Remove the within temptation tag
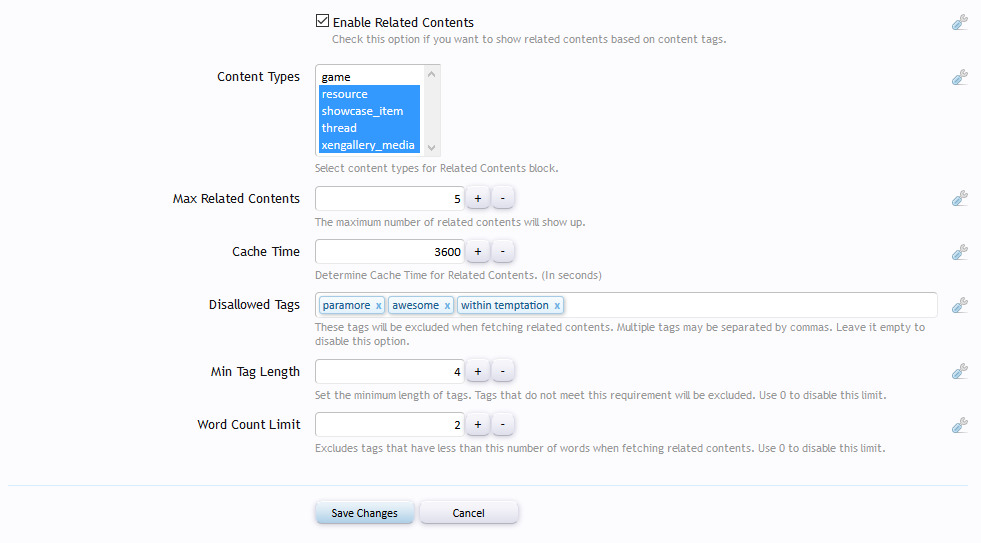Viewport: 981px width, 543px height. (557, 306)
